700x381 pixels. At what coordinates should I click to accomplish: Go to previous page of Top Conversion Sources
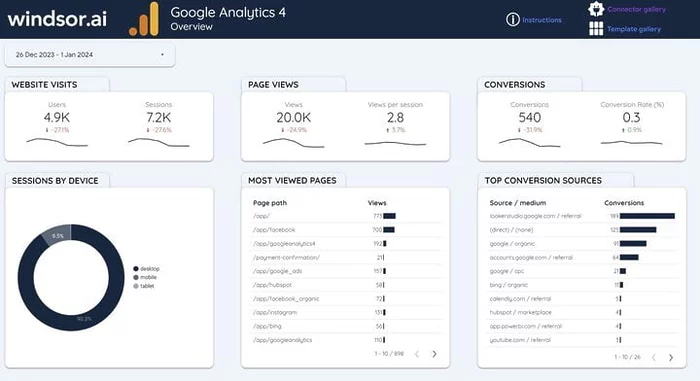654,357
